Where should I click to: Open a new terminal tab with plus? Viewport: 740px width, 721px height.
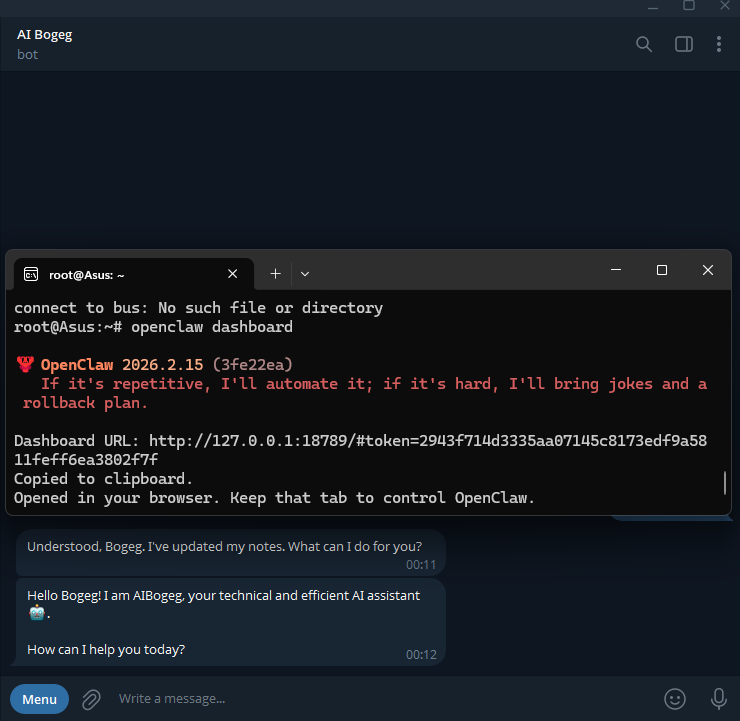pyautogui.click(x=276, y=274)
